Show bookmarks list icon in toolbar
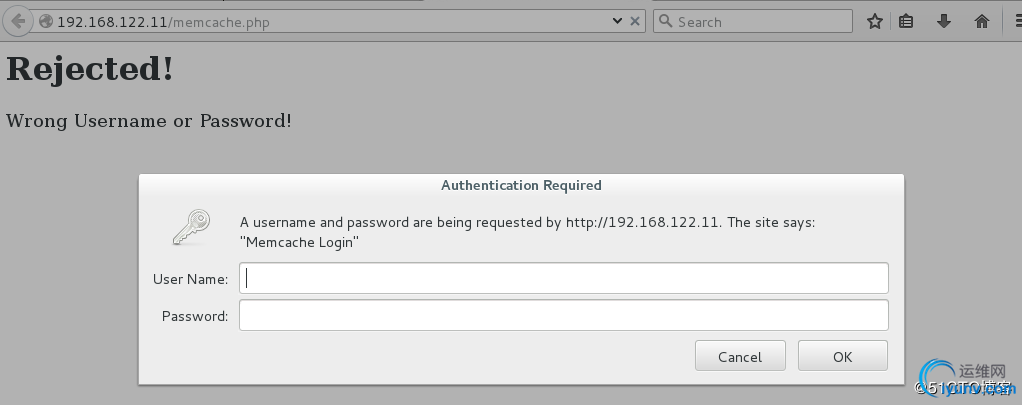The height and width of the screenshot is (405, 1022). [x=906, y=21]
